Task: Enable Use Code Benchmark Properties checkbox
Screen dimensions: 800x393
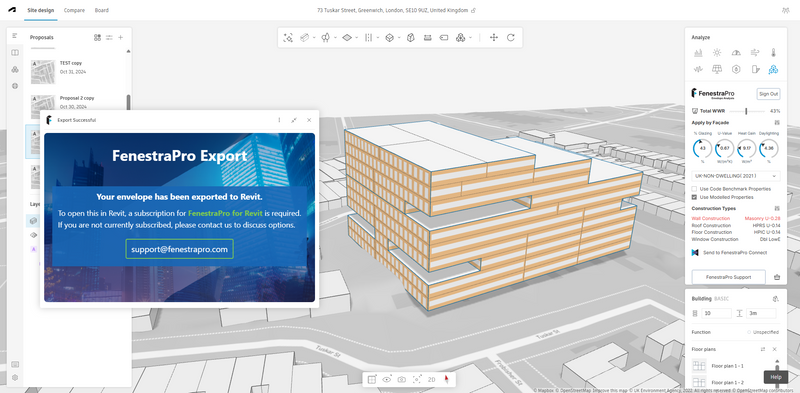Action: point(694,189)
